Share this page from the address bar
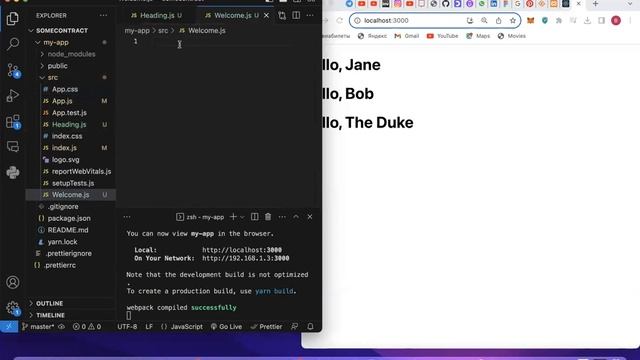This screenshot has height=360, width=640. click(x=498, y=20)
